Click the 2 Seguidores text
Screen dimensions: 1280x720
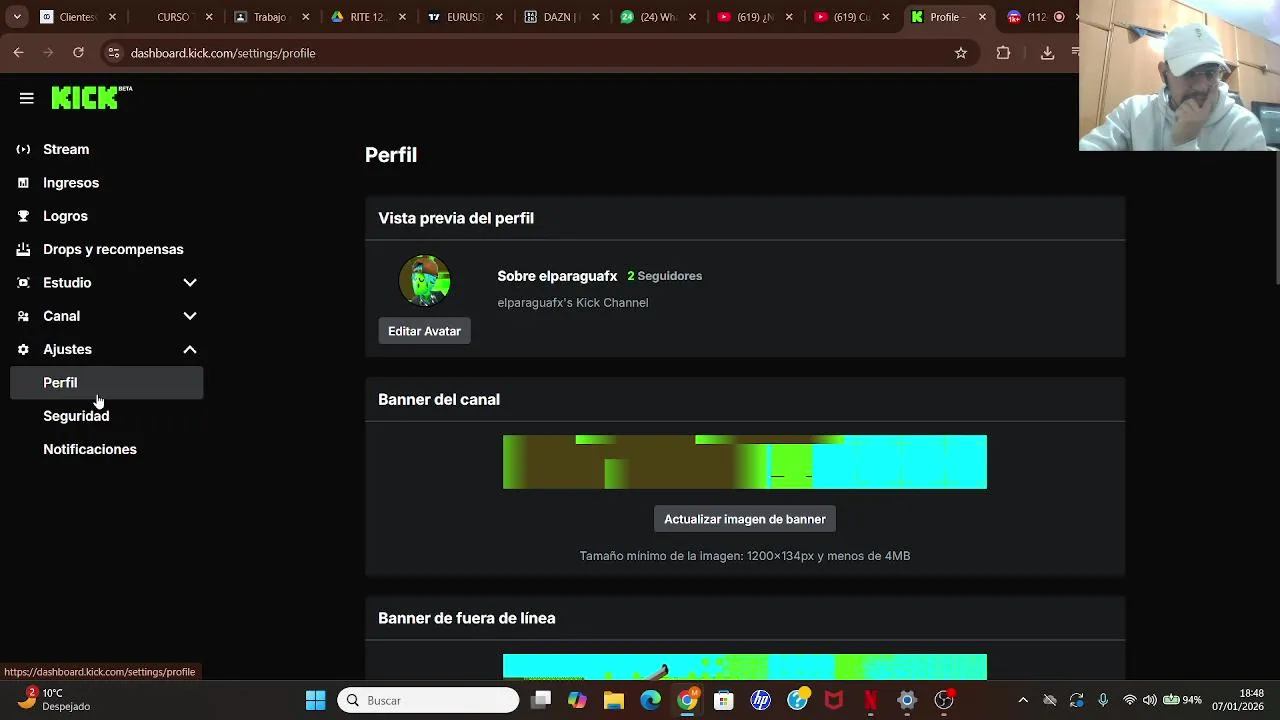pos(665,276)
